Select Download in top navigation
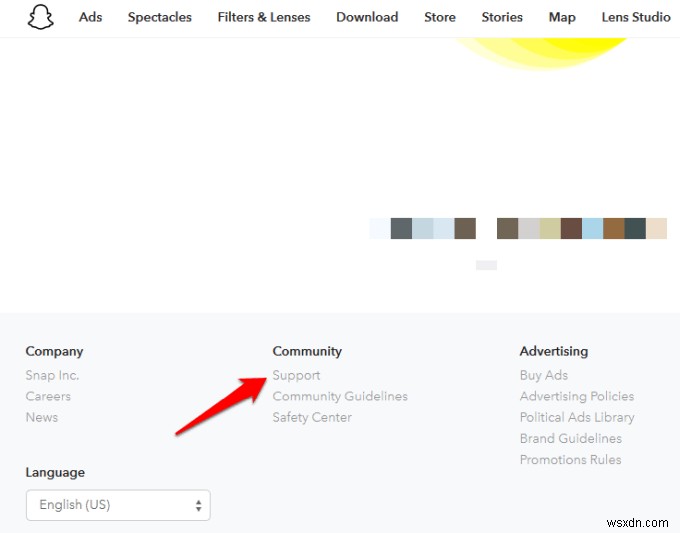This screenshot has width=680, height=533. [367, 17]
